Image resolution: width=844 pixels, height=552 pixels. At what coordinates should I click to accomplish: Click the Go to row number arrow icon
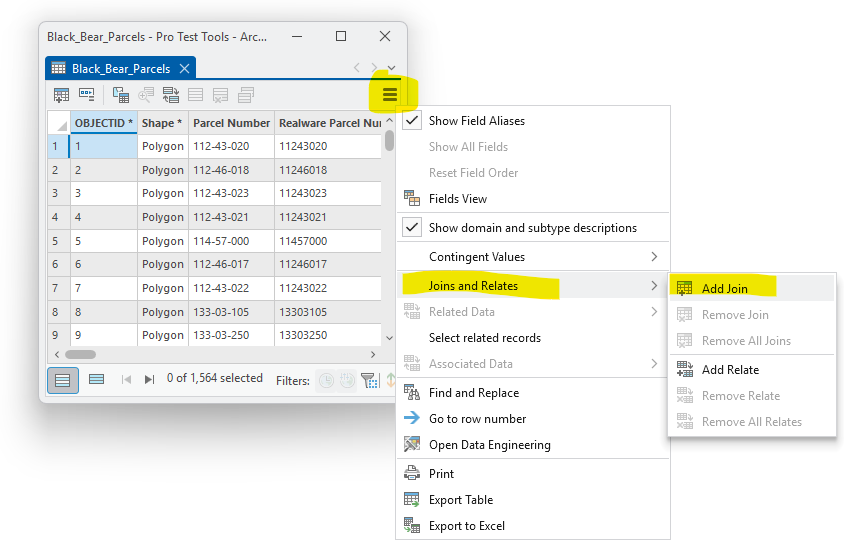click(x=412, y=418)
